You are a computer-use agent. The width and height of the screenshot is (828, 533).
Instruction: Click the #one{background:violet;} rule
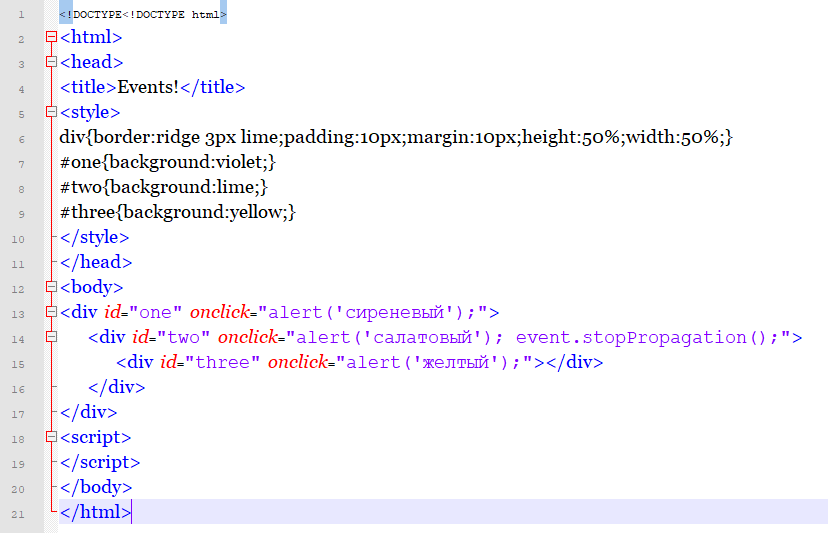point(167,162)
